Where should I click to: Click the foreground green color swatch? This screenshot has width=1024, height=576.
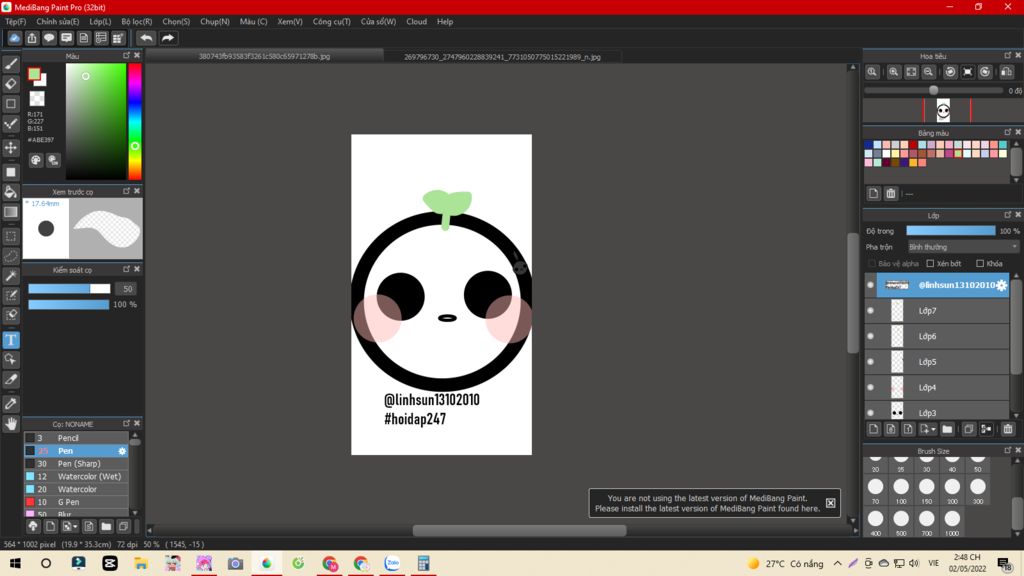click(x=34, y=74)
